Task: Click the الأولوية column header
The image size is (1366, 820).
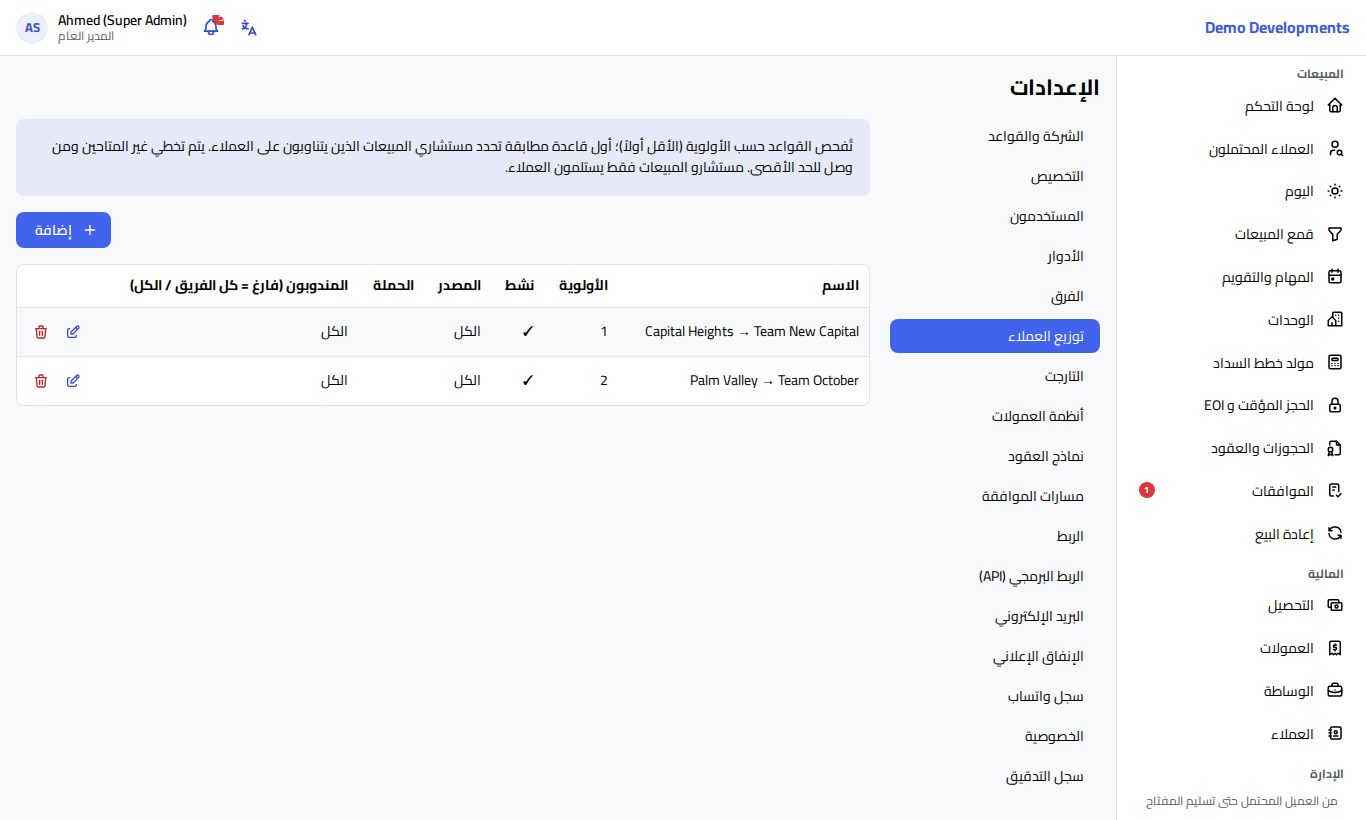Action: tap(583, 286)
